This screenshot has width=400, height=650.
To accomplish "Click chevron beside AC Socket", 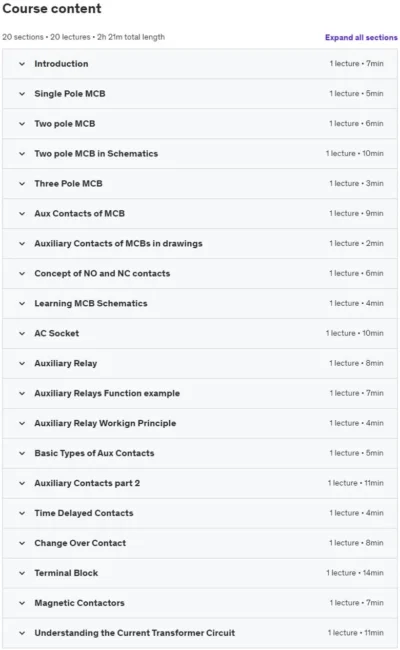I will 22,333.
